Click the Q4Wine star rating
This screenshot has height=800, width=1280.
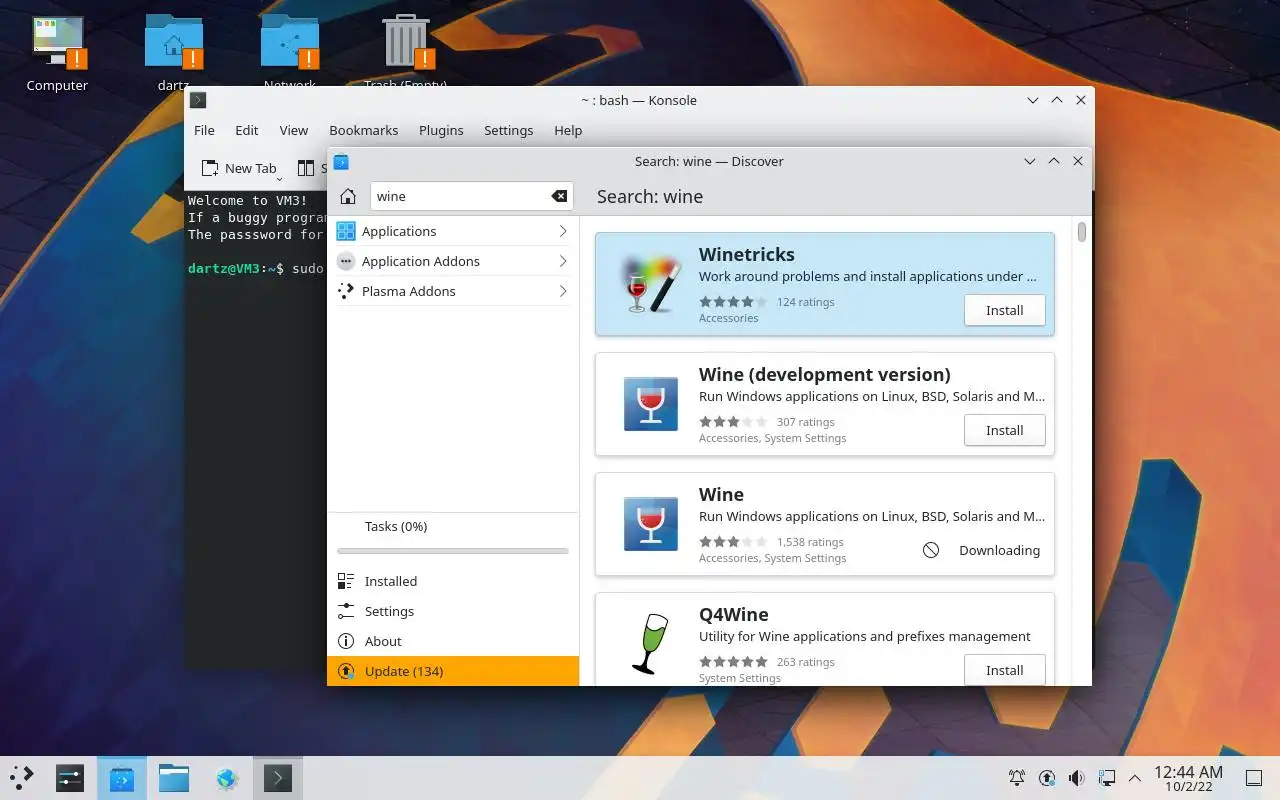point(733,662)
